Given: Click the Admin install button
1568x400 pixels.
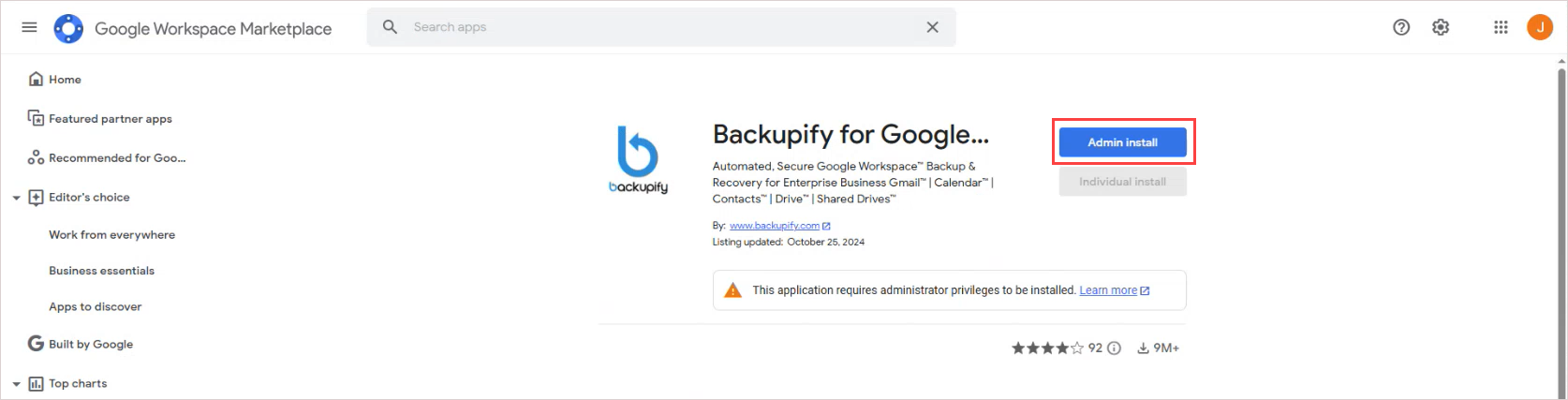Looking at the screenshot, I should click(x=1122, y=142).
